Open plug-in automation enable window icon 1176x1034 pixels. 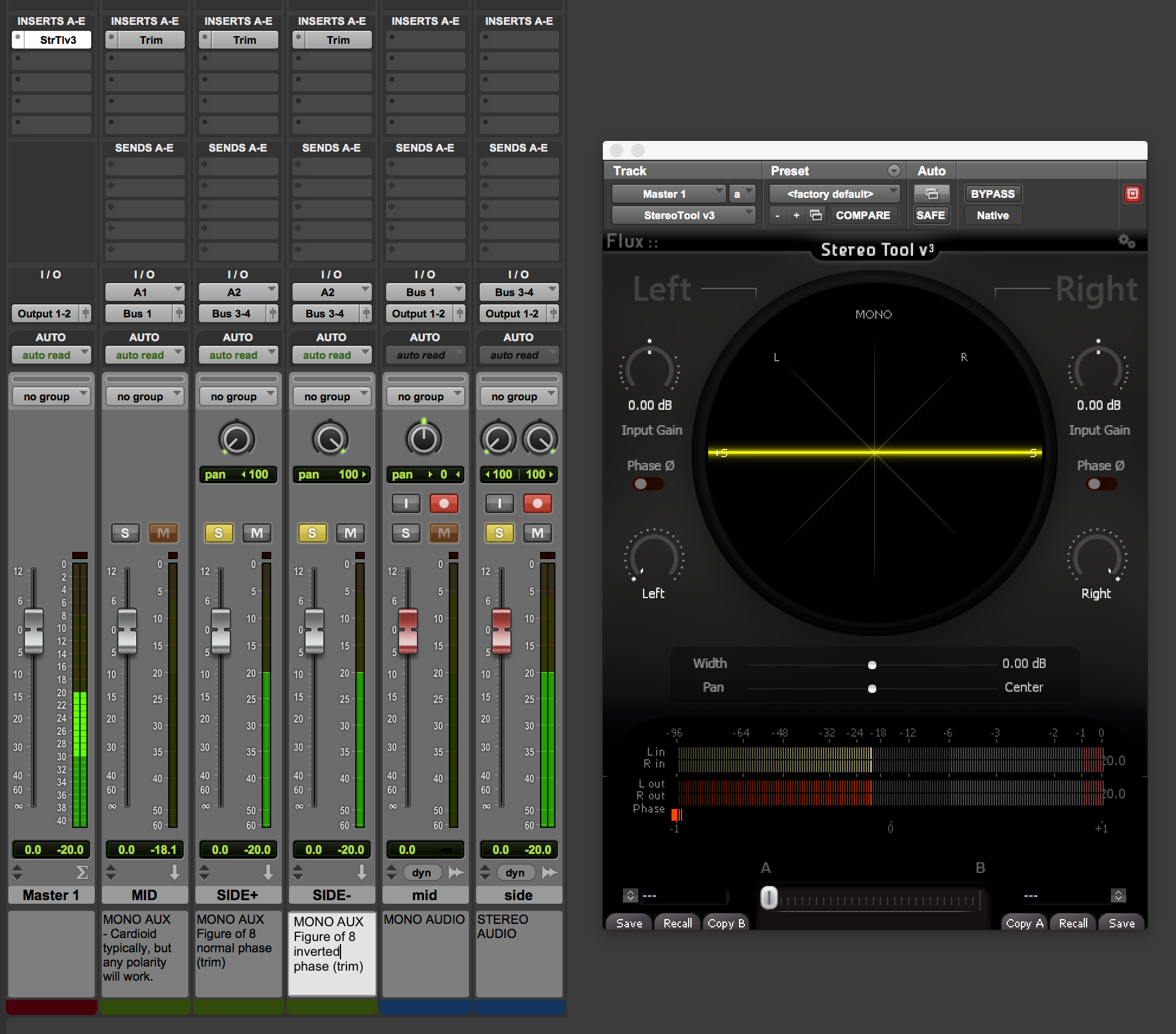[931, 194]
